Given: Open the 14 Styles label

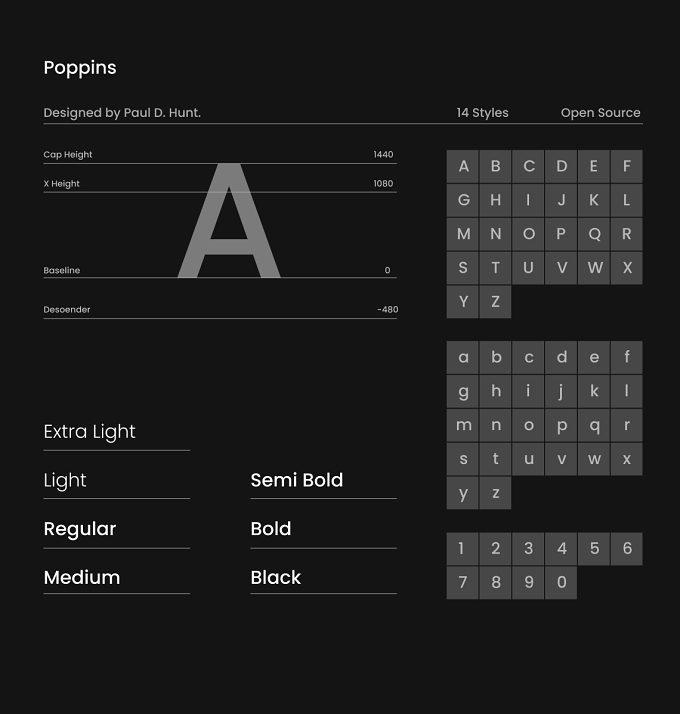Looking at the screenshot, I should 482,112.
